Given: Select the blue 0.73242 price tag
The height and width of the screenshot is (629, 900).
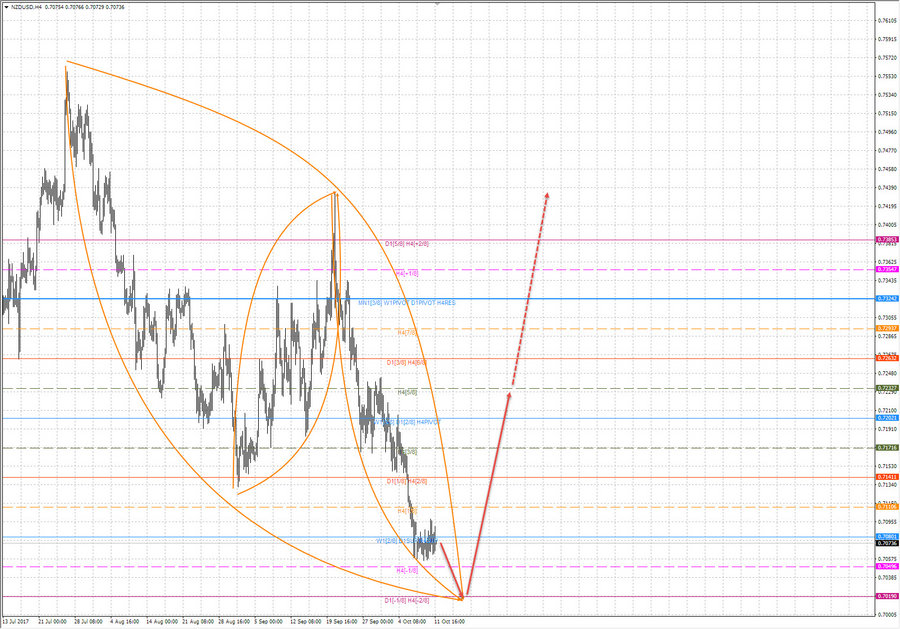Looking at the screenshot, I should tap(887, 298).
